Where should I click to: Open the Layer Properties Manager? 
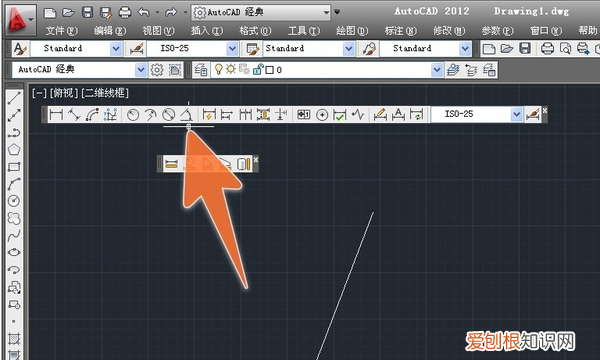(x=201, y=70)
